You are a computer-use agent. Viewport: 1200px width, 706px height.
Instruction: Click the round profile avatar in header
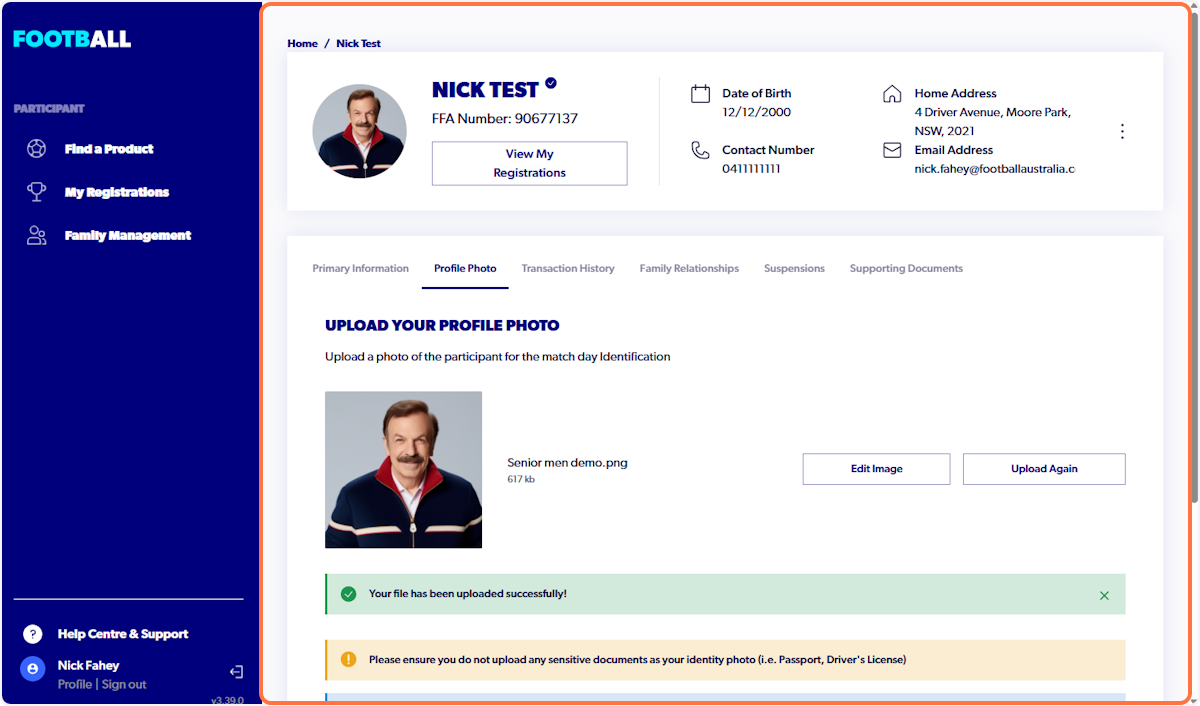[359, 131]
